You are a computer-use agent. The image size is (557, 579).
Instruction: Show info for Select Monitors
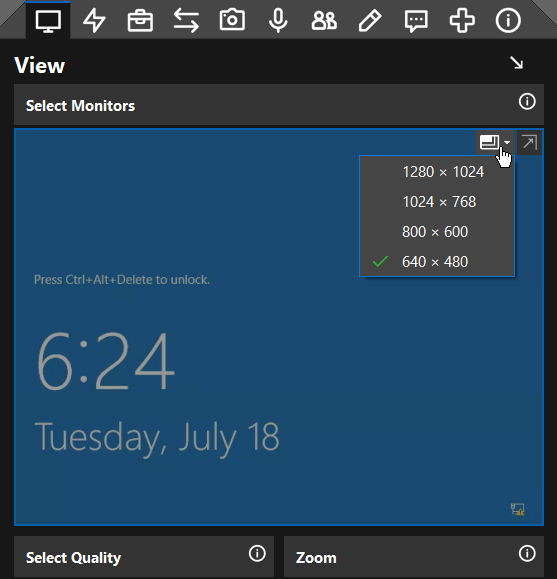click(527, 101)
